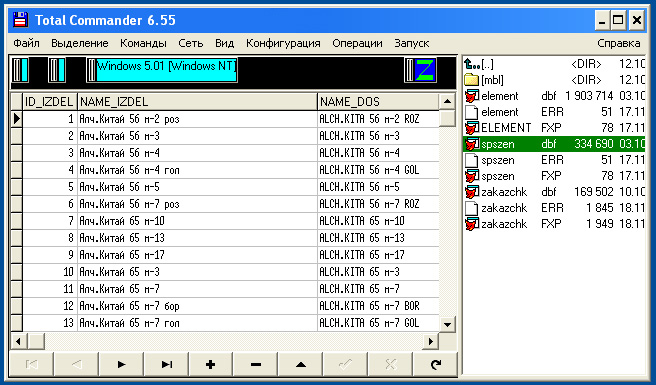Image resolution: width=656 pixels, height=385 pixels.
Task: Select the [mbl] folder icon
Action: [472, 80]
